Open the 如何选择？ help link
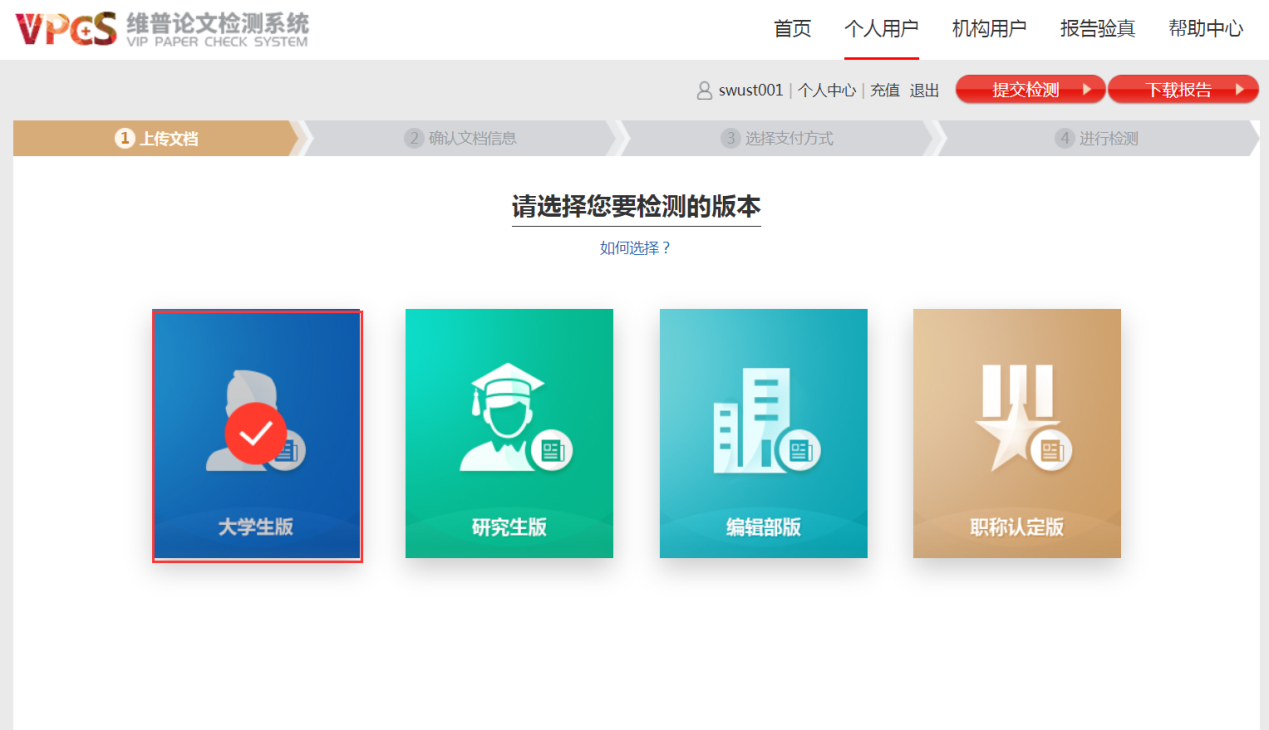Image resolution: width=1269 pixels, height=730 pixels. coord(636,248)
